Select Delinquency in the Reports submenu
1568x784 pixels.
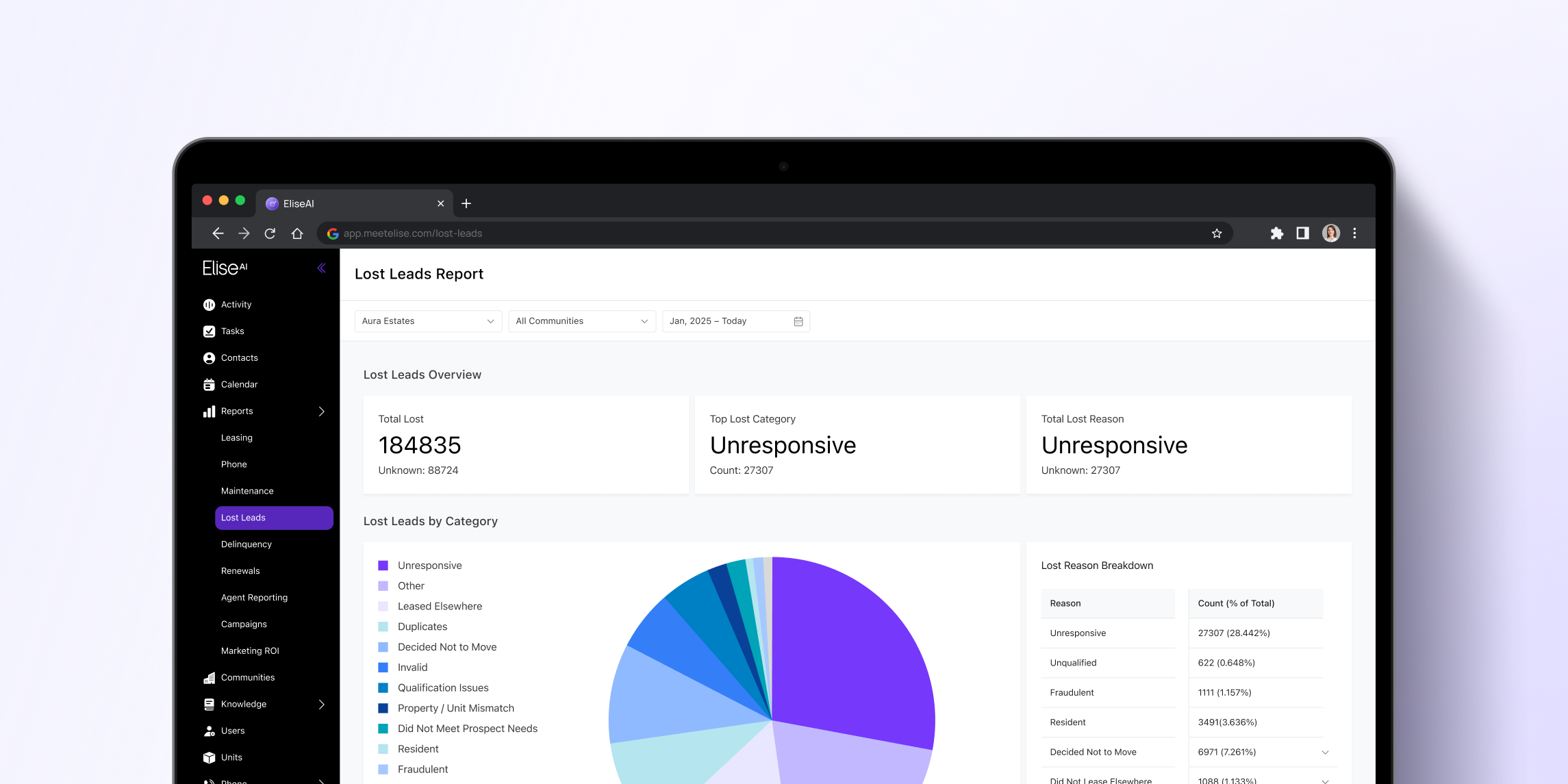246,544
